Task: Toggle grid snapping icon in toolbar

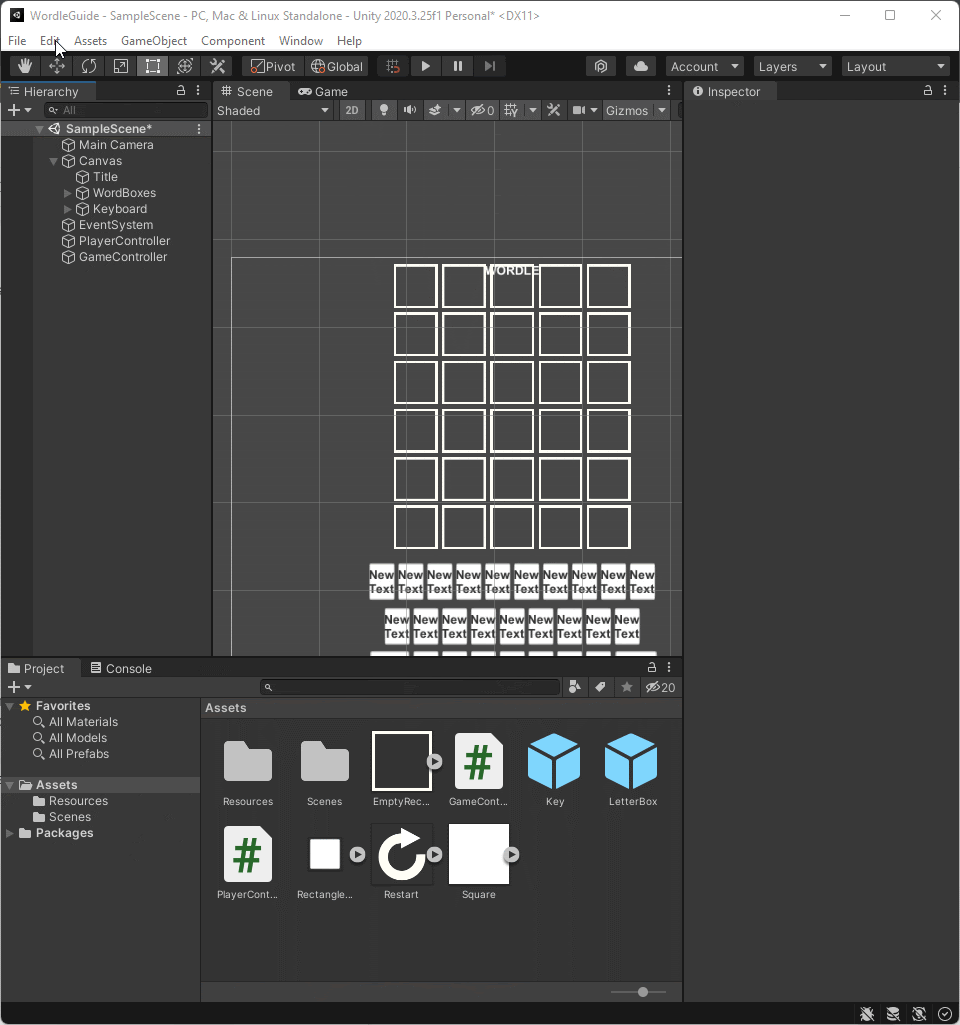Action: (x=393, y=66)
